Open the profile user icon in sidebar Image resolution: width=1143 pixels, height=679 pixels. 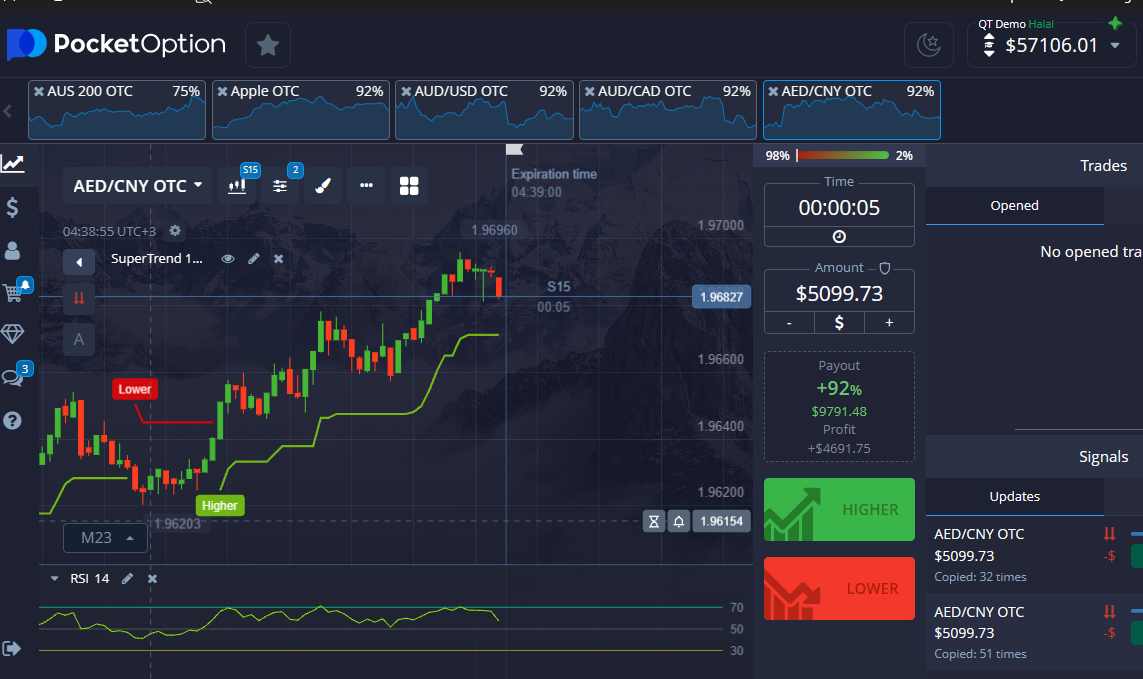(x=12, y=251)
